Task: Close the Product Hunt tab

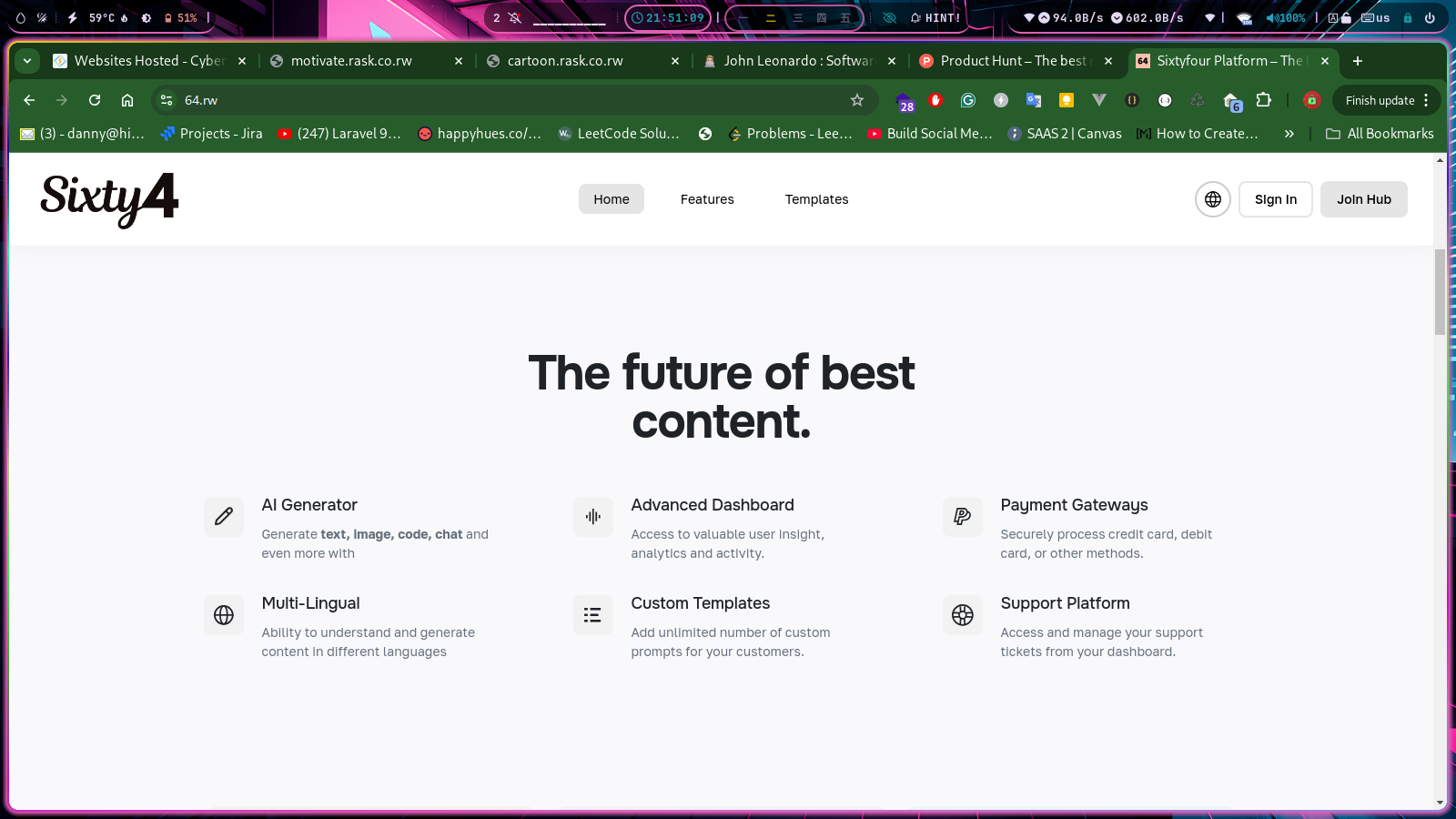Action: pos(1108,61)
